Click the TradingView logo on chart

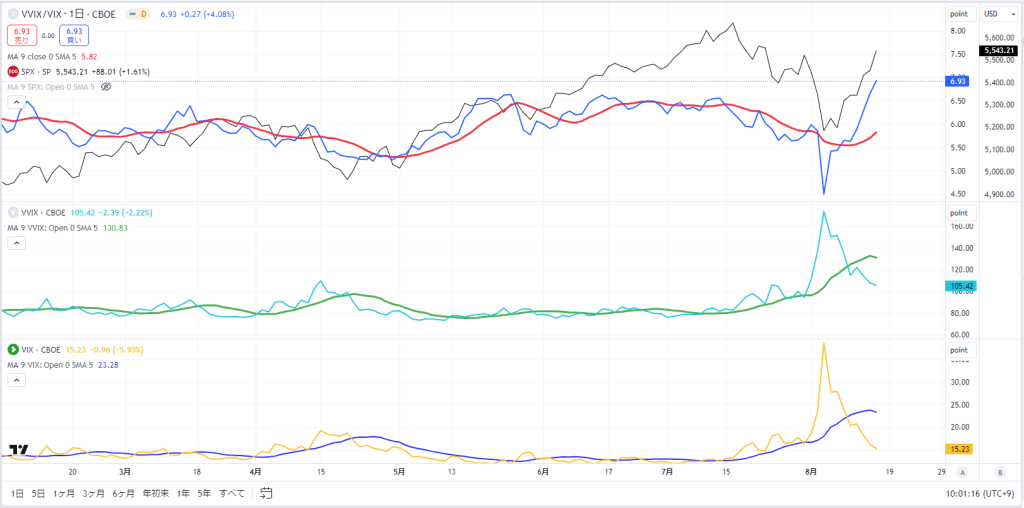click(x=19, y=449)
